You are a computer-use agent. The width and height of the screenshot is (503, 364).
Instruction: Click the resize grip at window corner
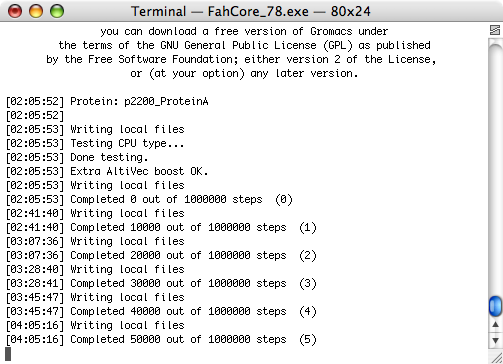[496, 357]
